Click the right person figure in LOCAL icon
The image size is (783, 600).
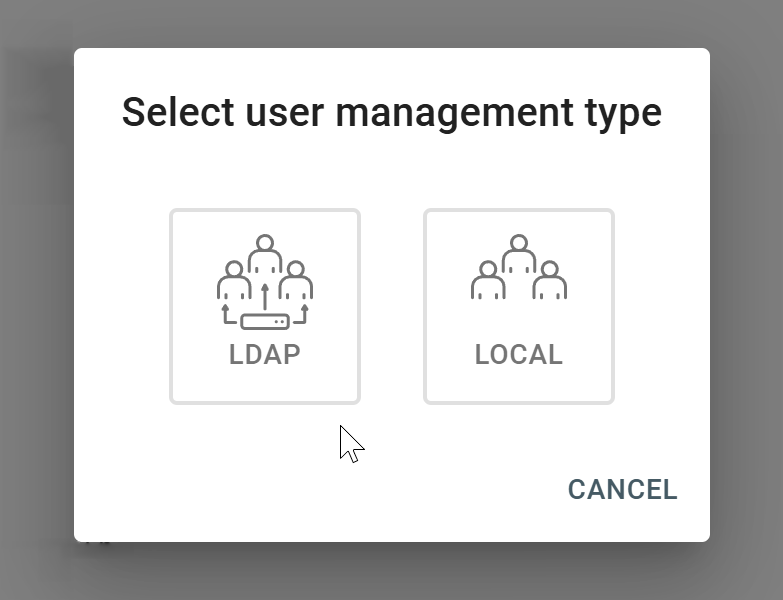[x=549, y=281]
